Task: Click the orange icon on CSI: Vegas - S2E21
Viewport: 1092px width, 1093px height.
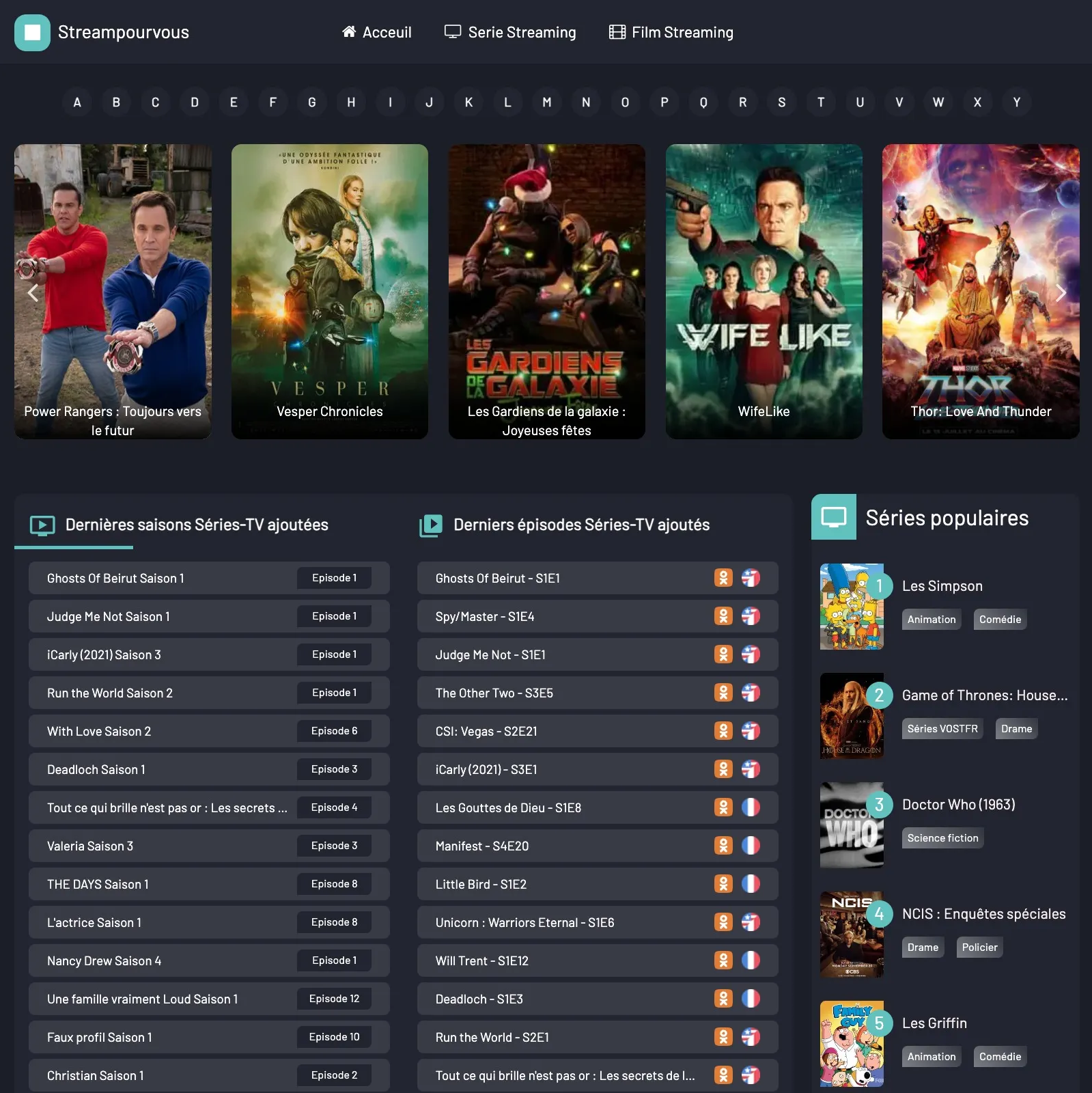Action: click(x=723, y=731)
